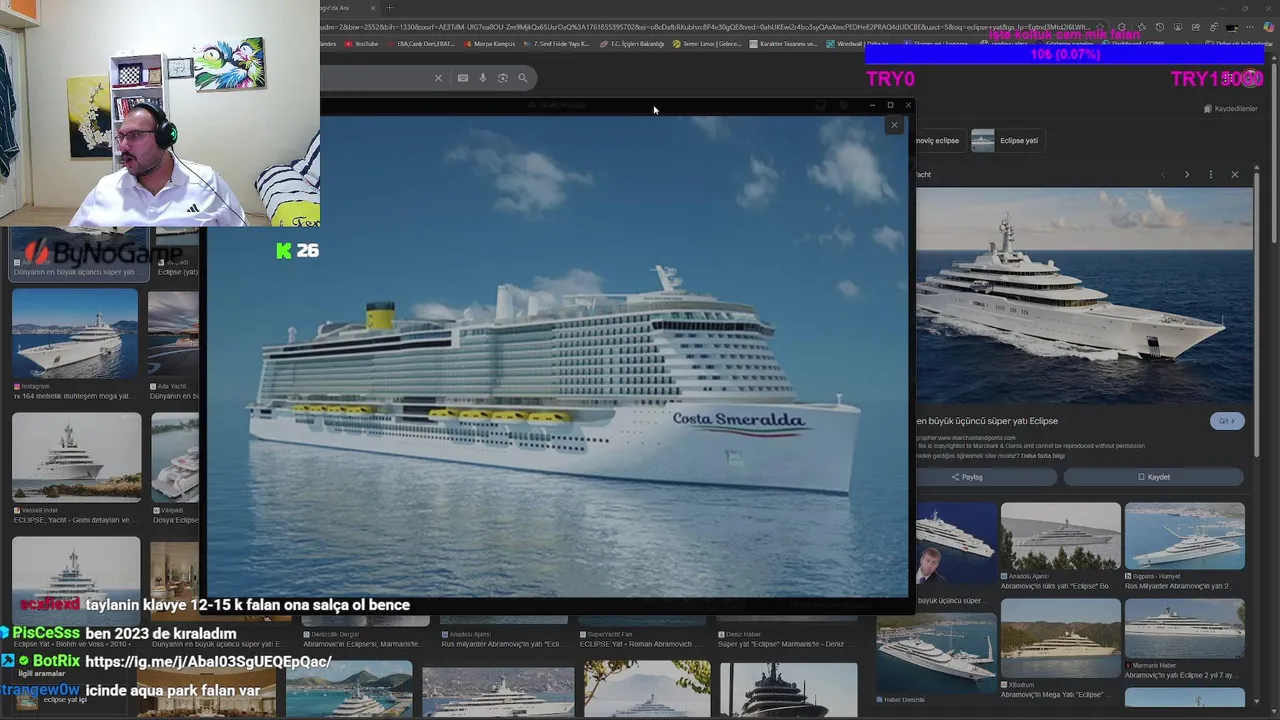
Task: Open the 'EBA Canlı Ders' bookmark
Action: click(x=421, y=44)
